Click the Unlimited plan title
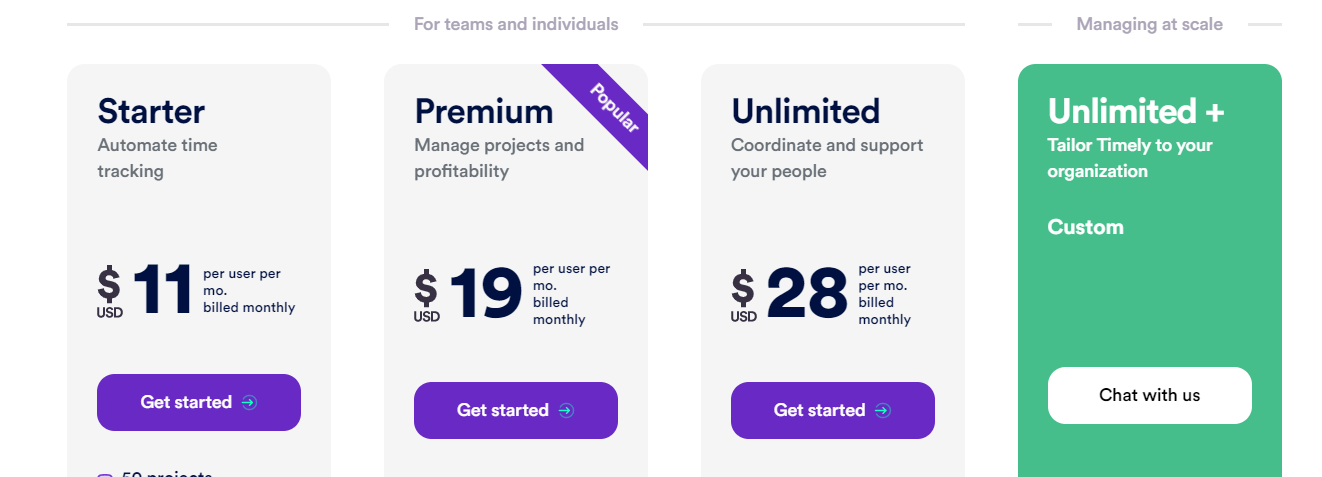The image size is (1322, 477). click(x=805, y=110)
